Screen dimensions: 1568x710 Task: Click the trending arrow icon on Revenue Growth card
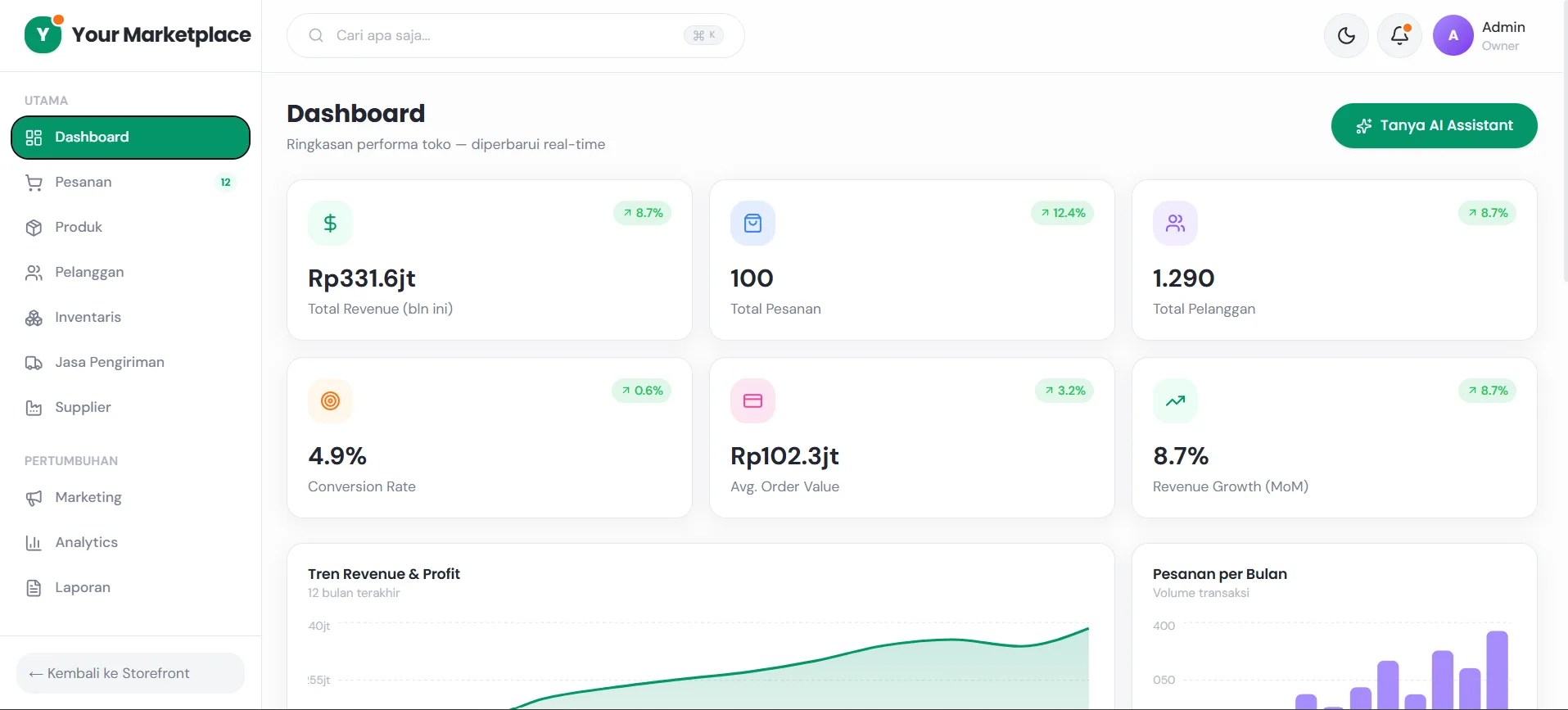1175,400
